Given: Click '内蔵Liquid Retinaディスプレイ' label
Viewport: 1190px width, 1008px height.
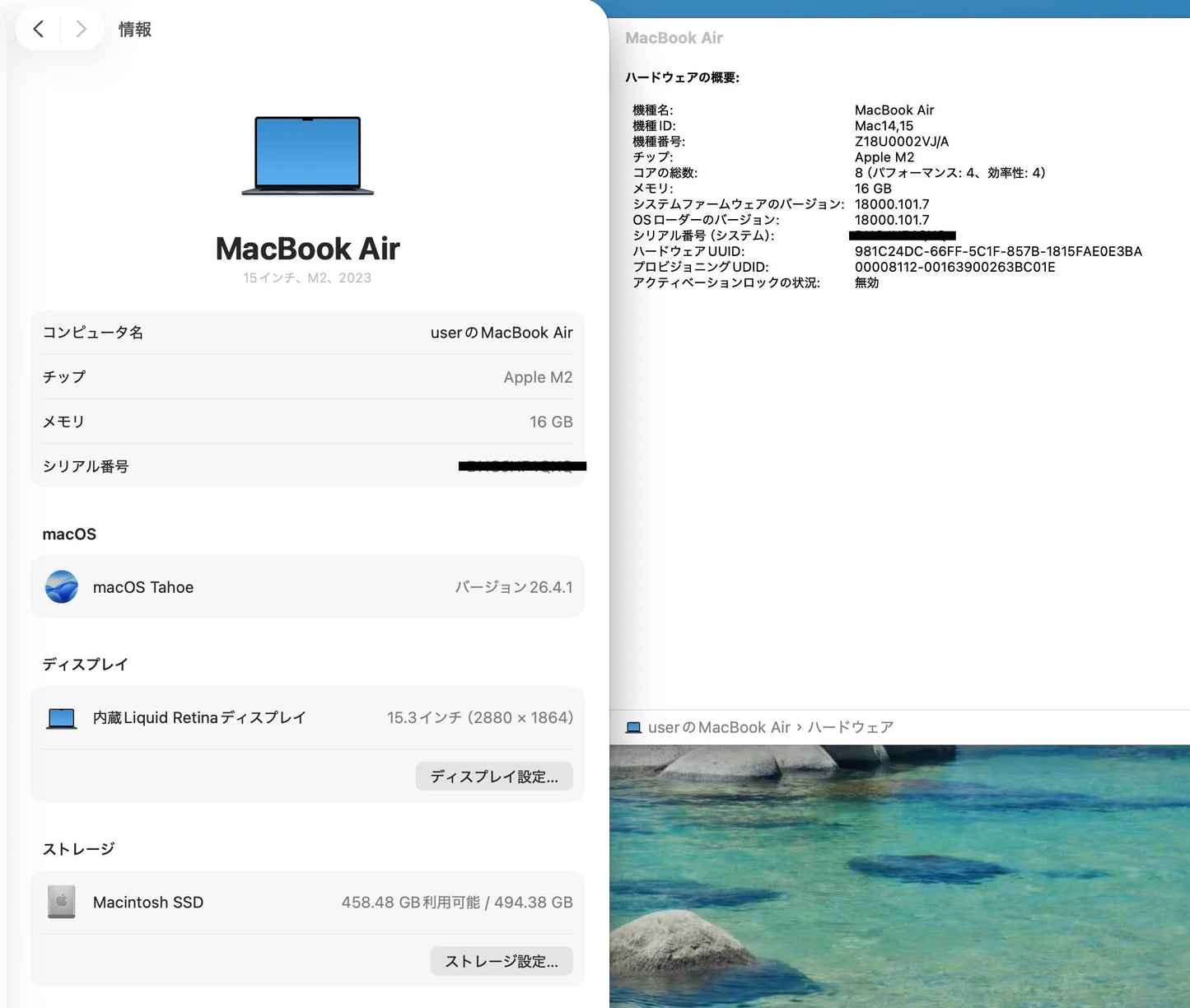Looking at the screenshot, I should [x=199, y=718].
